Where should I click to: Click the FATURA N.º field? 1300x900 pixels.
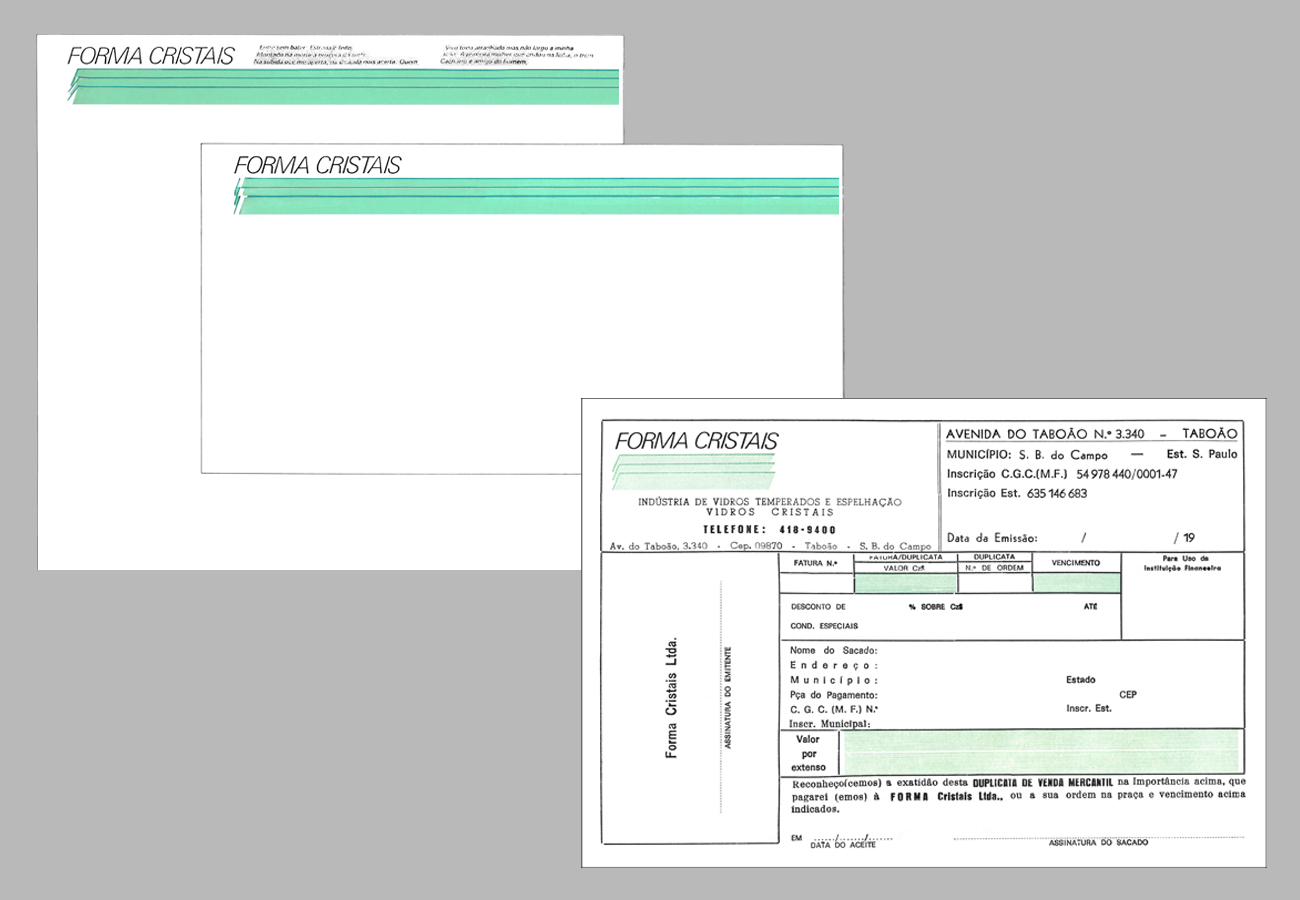(x=815, y=583)
